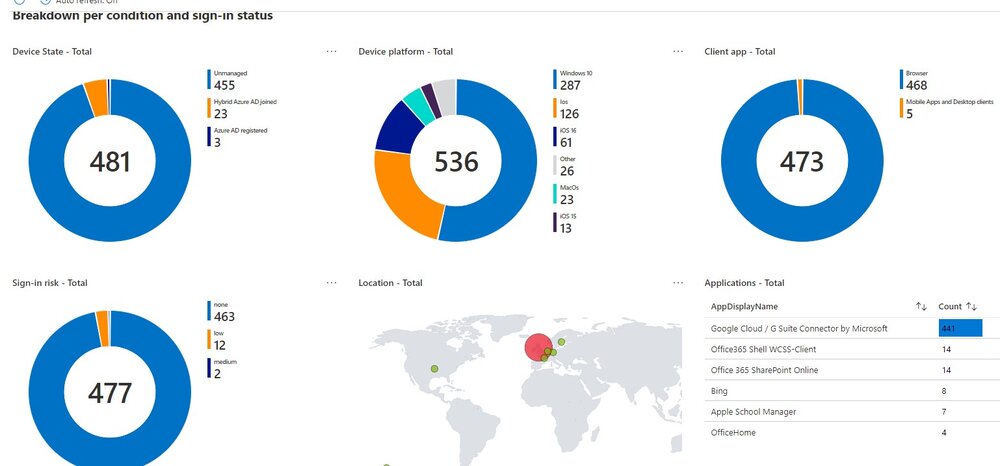The width and height of the screenshot is (1000, 466).
Task: Click the Client app donut total 473
Action: tap(802, 161)
